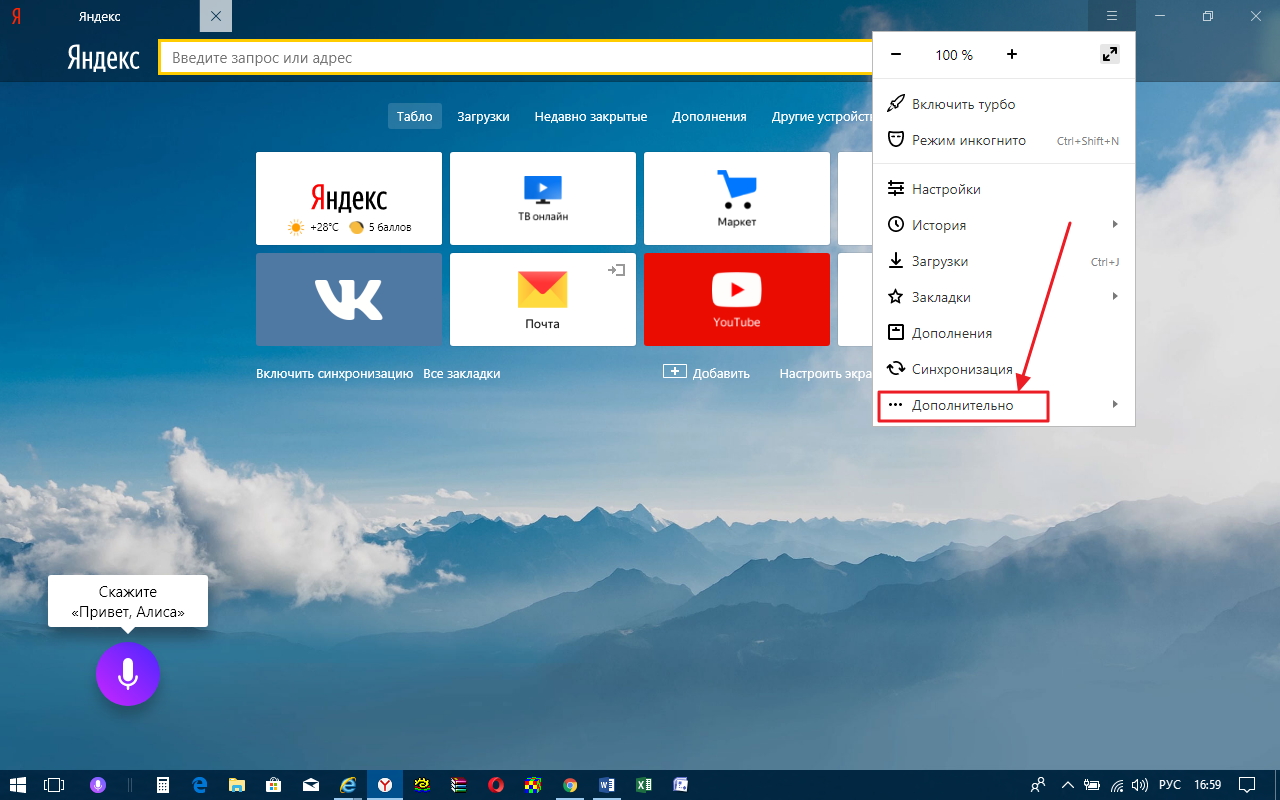Click login icon on Почта tile
The image size is (1280, 800).
[x=617, y=270]
